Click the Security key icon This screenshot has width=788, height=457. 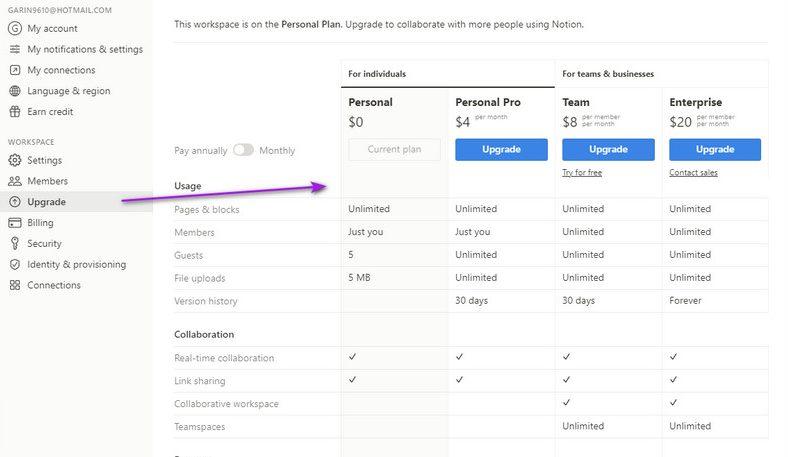(x=15, y=243)
